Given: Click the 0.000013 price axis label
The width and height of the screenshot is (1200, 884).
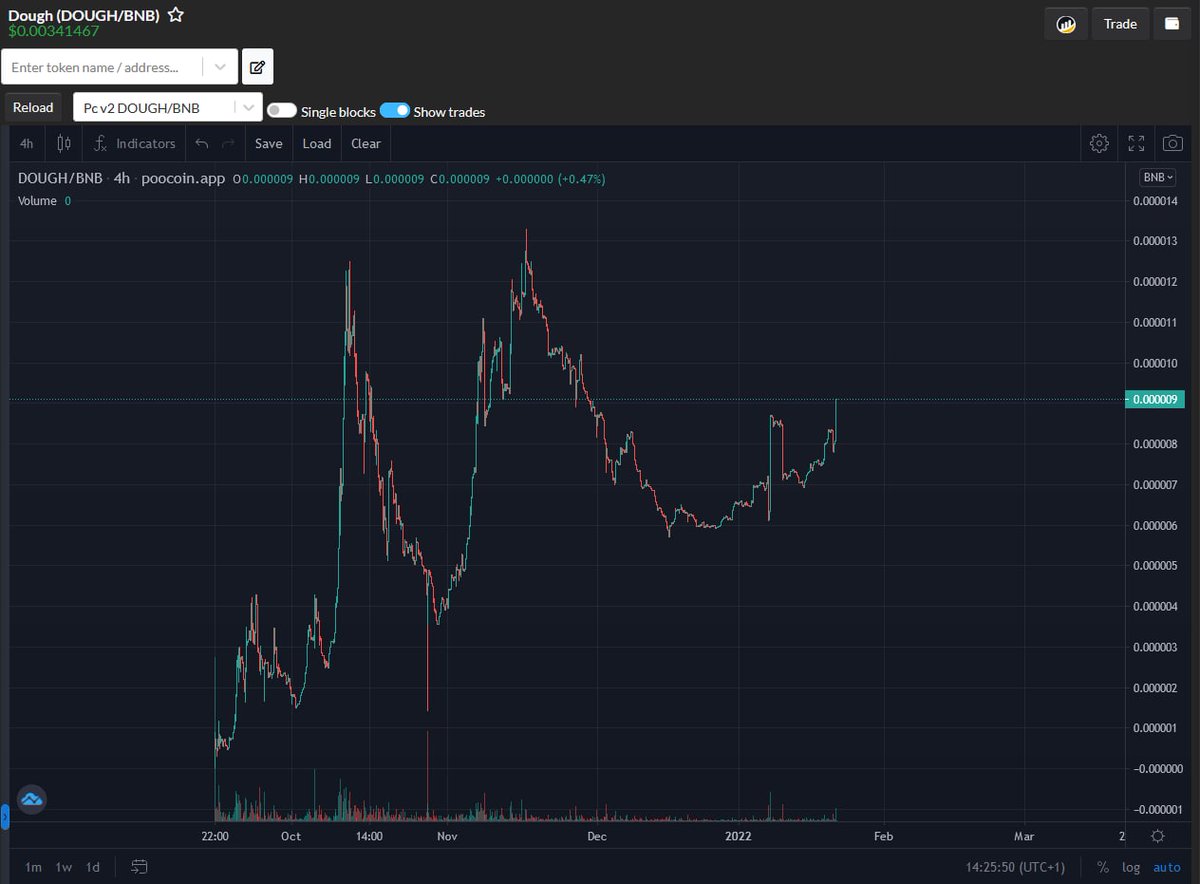Looking at the screenshot, I should coord(1156,242).
